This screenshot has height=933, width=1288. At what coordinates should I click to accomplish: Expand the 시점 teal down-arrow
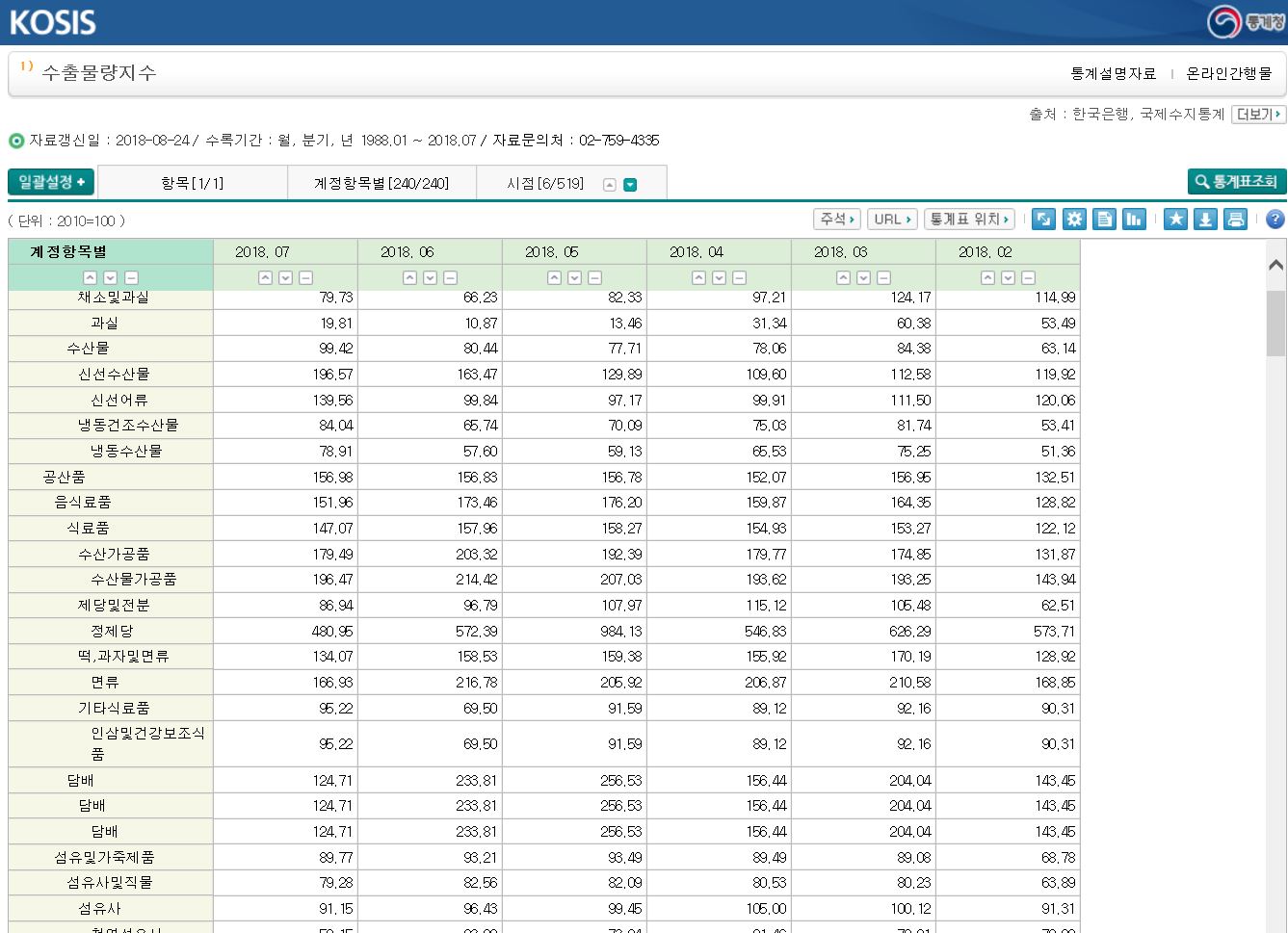(x=630, y=185)
